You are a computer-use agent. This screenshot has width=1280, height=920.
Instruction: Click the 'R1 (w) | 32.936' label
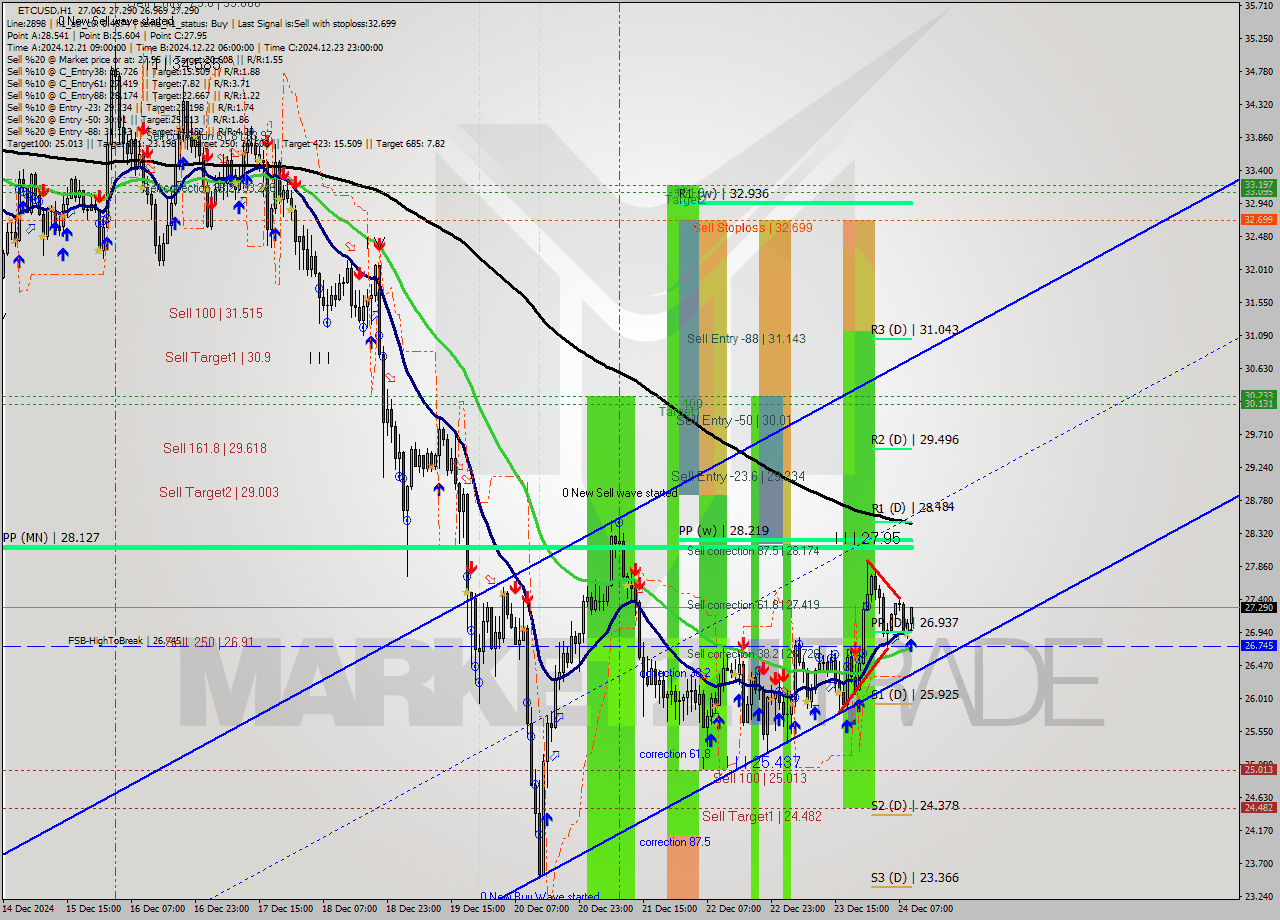(723, 193)
